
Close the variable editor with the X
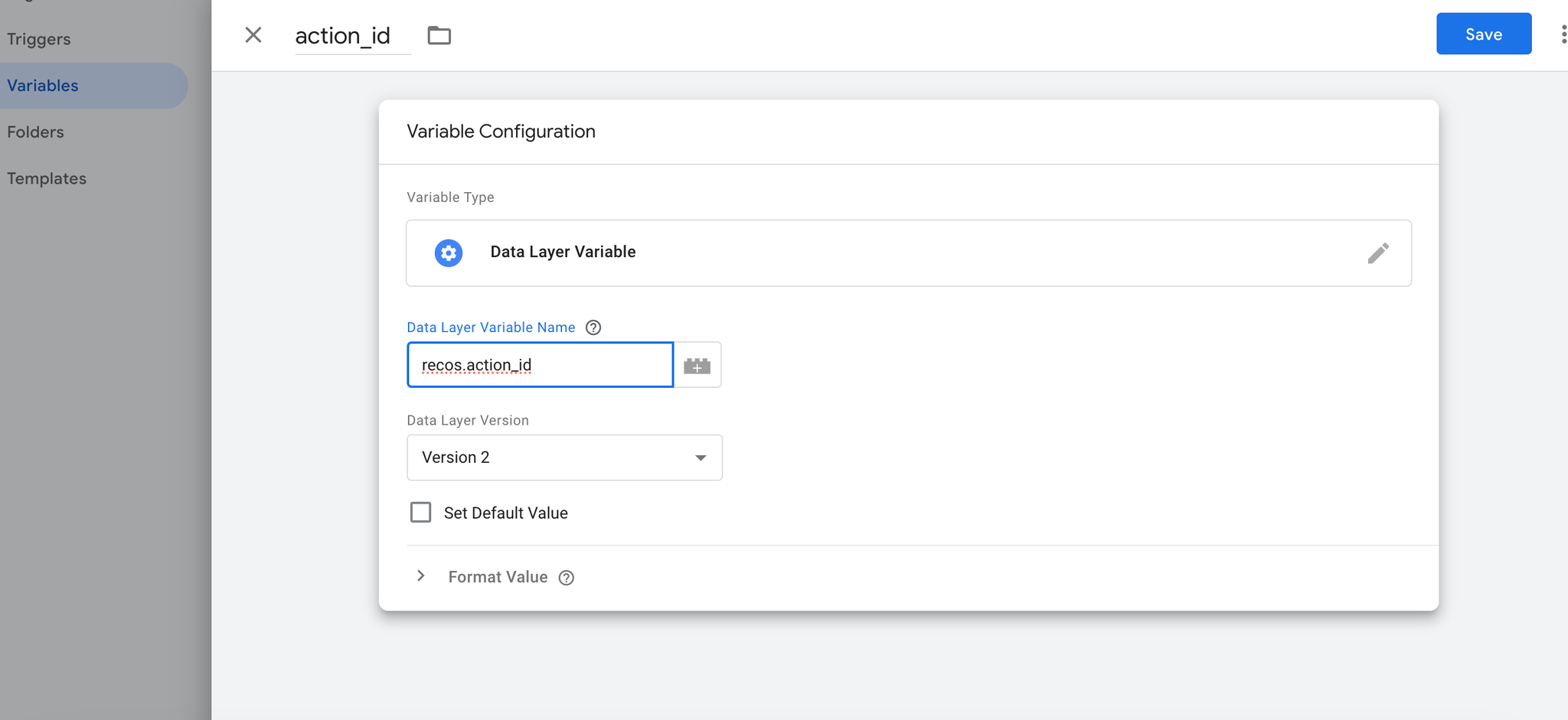pyautogui.click(x=253, y=35)
